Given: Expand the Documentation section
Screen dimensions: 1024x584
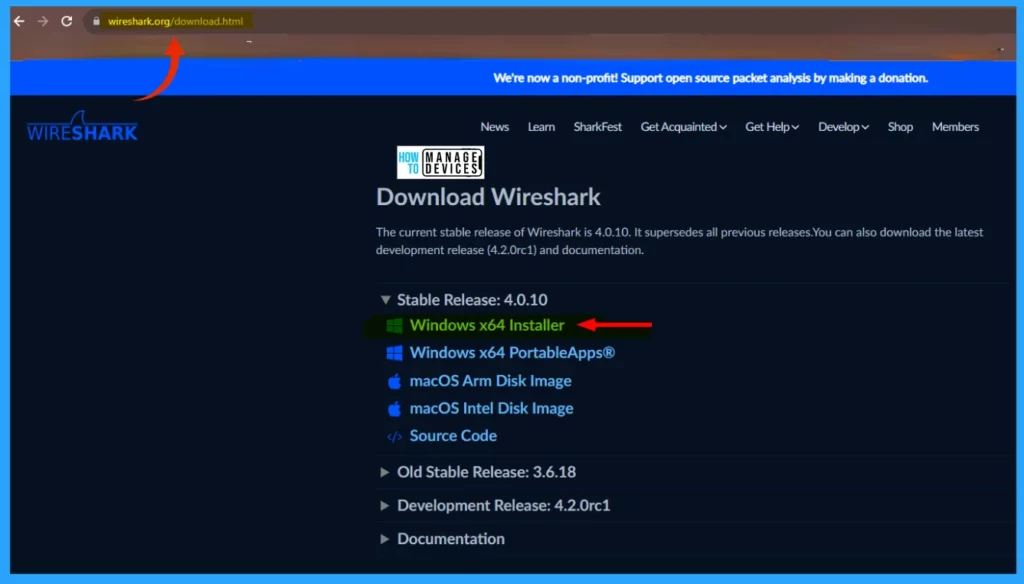Looking at the screenshot, I should 442,539.
